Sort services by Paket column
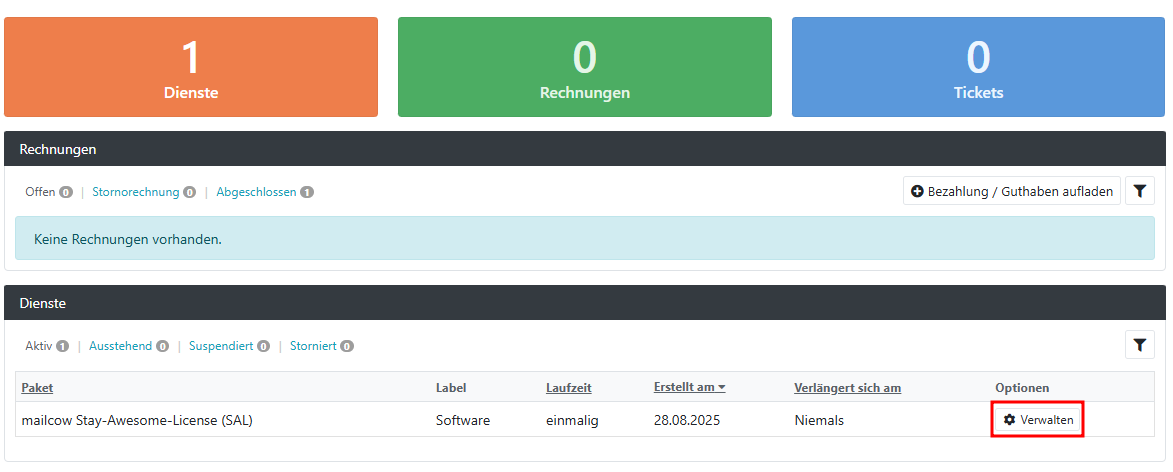The height and width of the screenshot is (472, 1173). coord(37,387)
